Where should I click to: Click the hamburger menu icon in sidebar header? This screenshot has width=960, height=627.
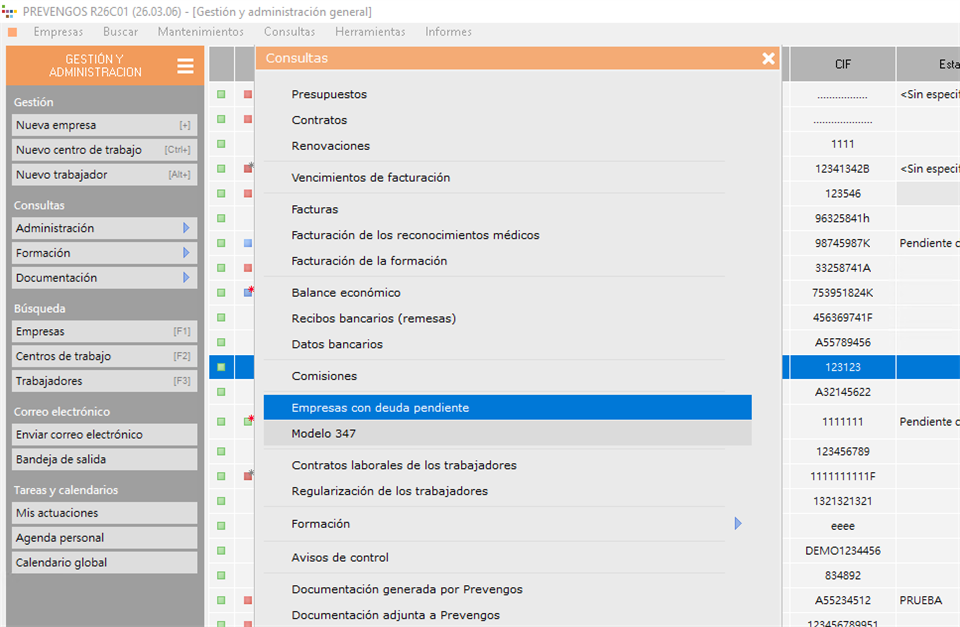(x=185, y=66)
